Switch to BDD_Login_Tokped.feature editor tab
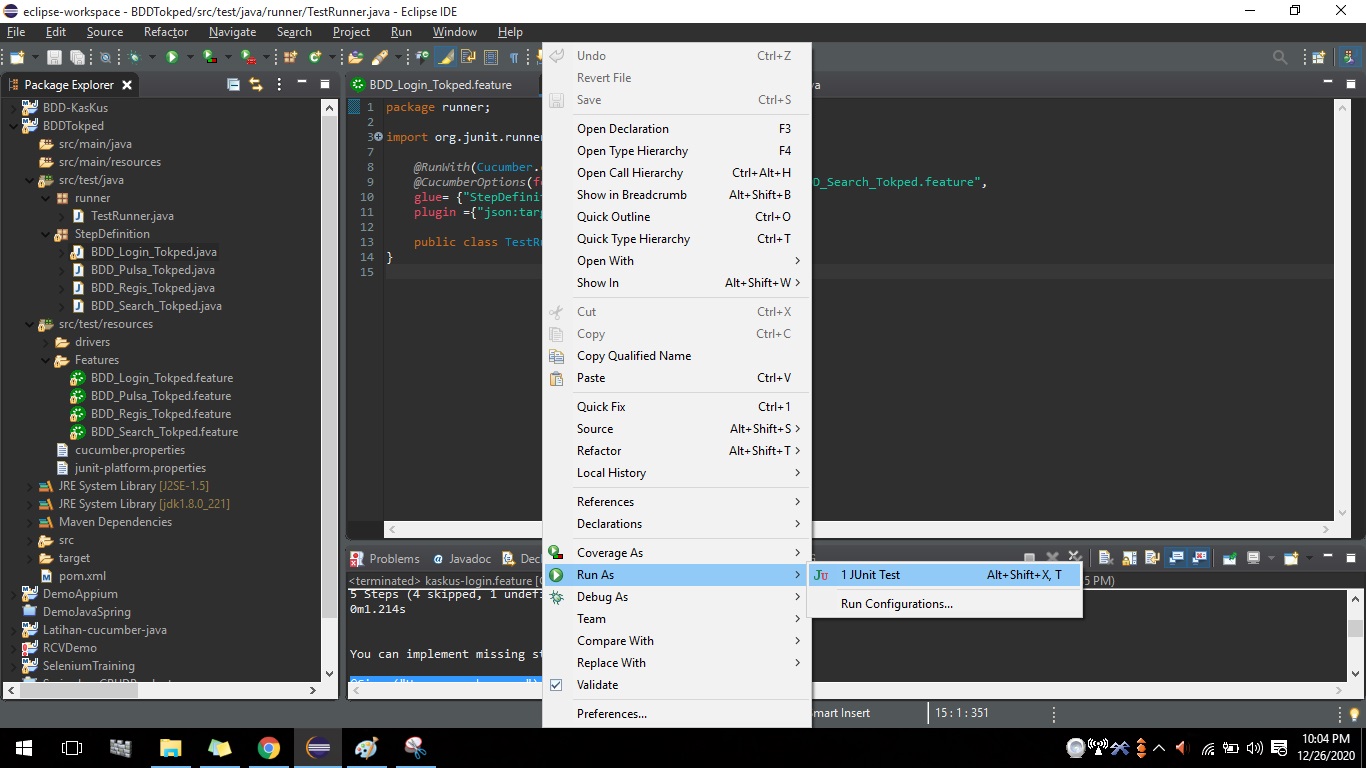Image resolution: width=1366 pixels, height=768 pixels. 440,85
